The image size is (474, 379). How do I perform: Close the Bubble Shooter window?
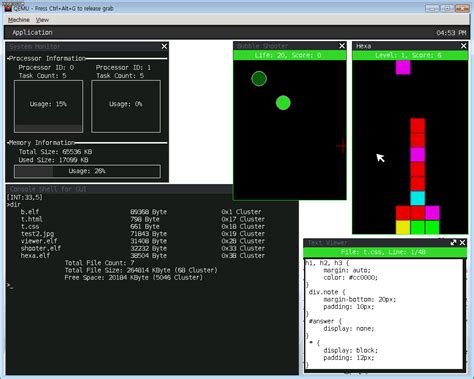[x=342, y=46]
